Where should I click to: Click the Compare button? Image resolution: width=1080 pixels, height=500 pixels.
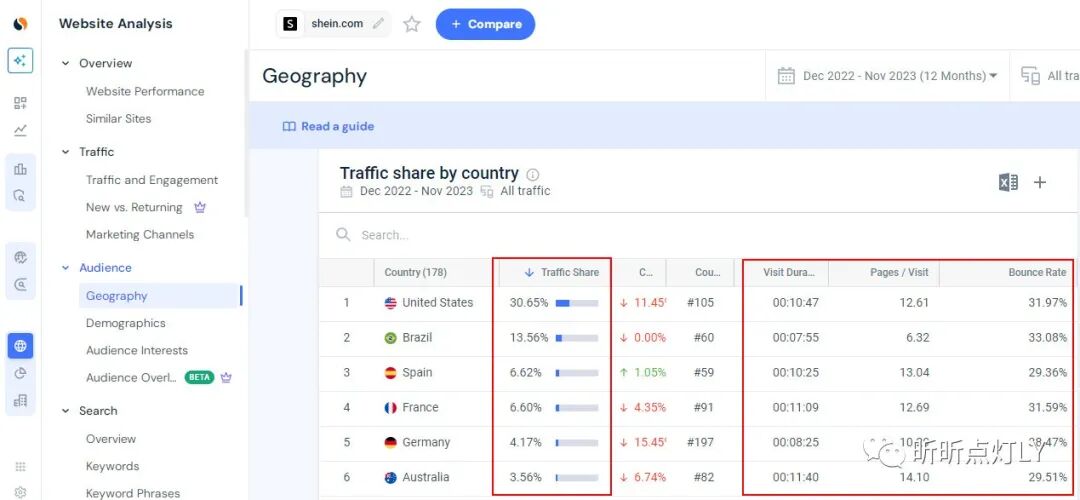(x=485, y=24)
